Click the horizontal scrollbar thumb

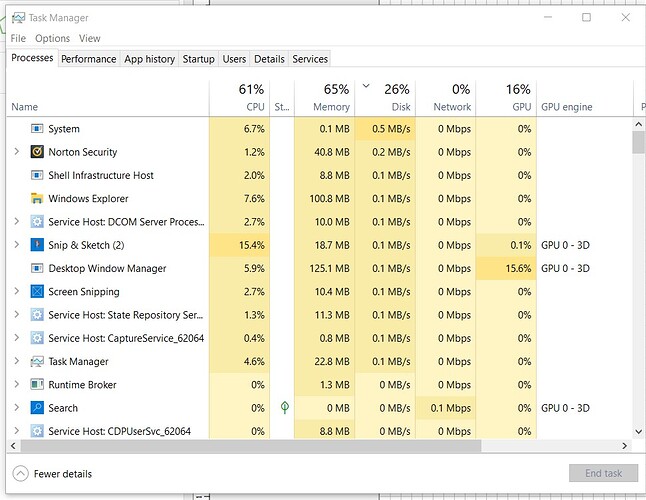point(251,446)
